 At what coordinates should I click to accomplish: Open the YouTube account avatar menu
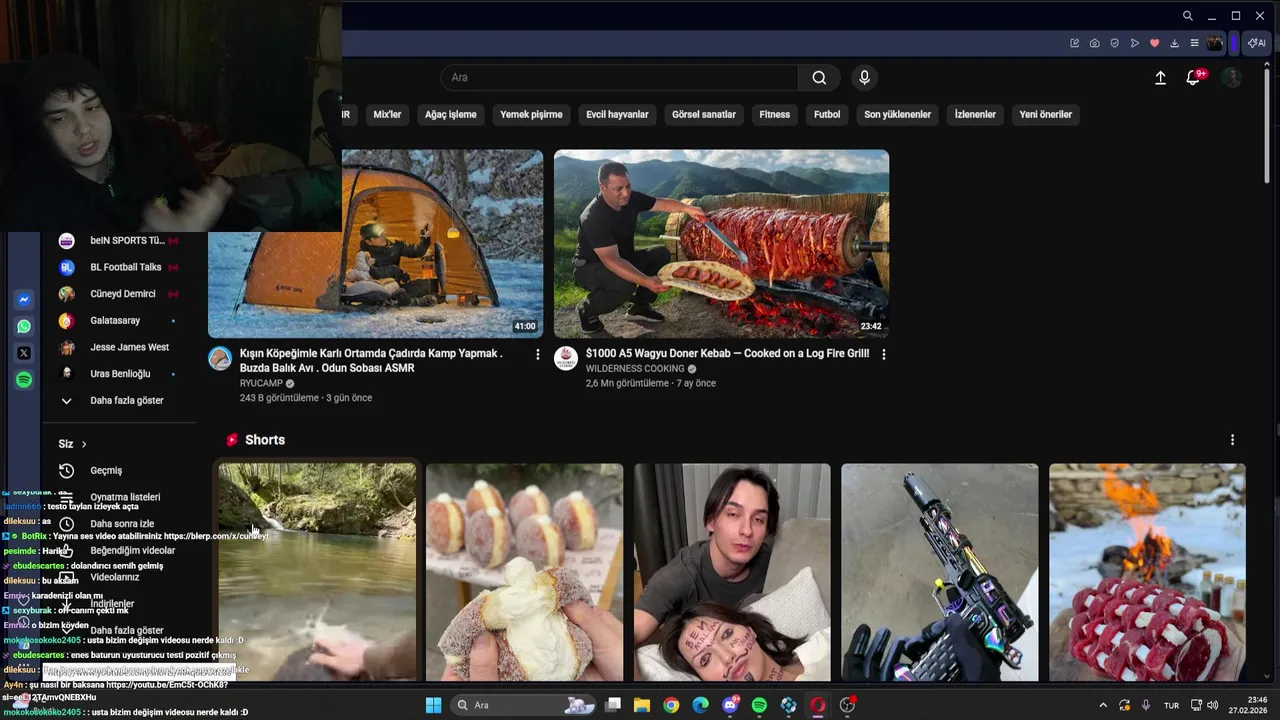pos(1232,78)
